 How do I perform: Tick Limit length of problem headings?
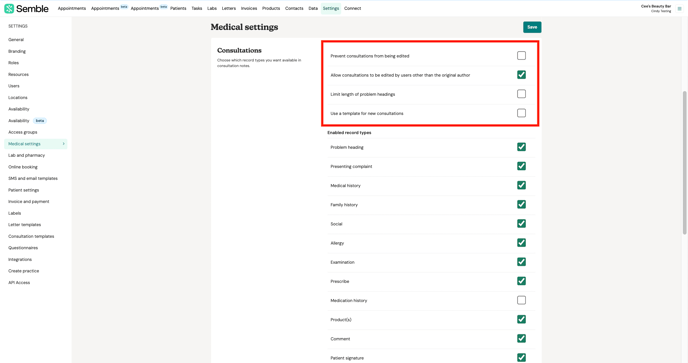[521, 94]
